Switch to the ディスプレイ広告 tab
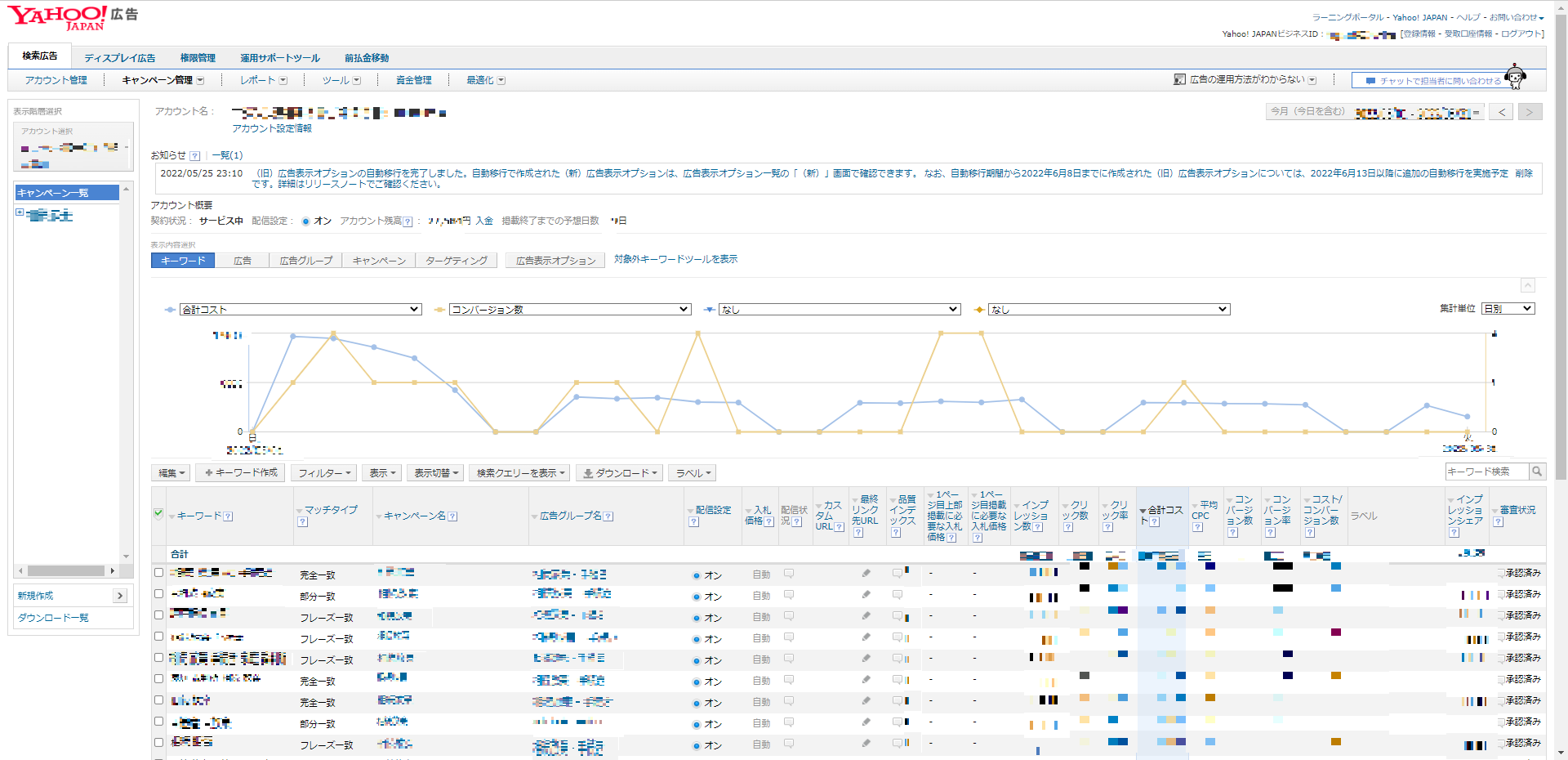This screenshot has width=1568, height=760. 119,58
